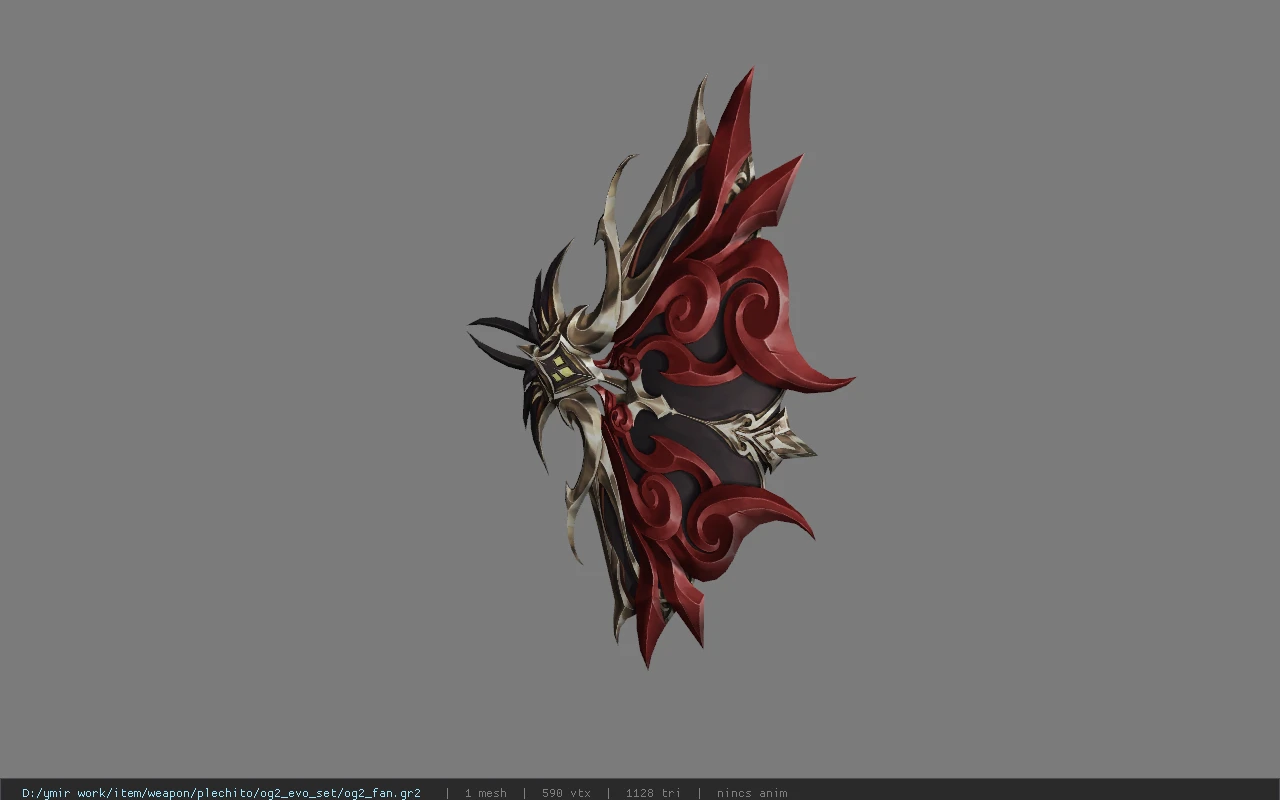Click the fan weapon 3D model in viewport
1280x800 pixels.
pyautogui.click(x=660, y=370)
